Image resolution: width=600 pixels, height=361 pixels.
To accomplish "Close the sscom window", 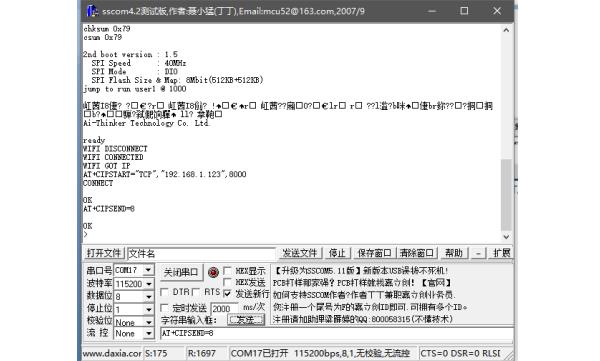I will click(497, 11).
